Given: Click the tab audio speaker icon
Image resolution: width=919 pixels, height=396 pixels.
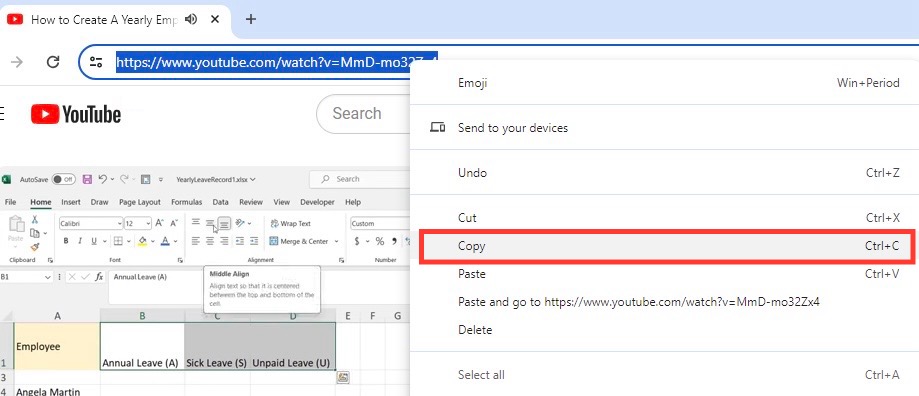Looking at the screenshot, I should tap(190, 19).
